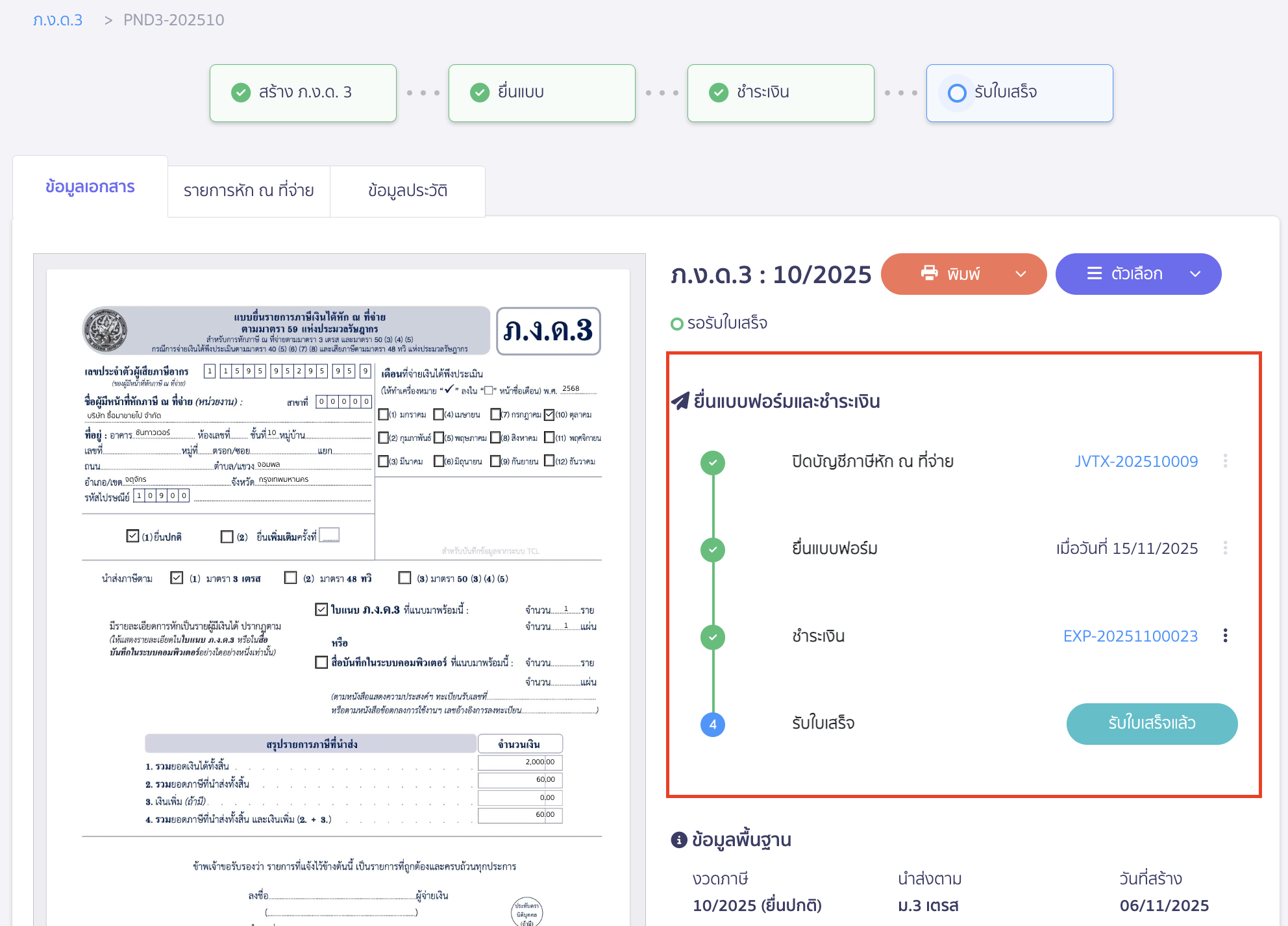Open expense link EXP-20251100023
Viewport: 1288px width, 926px height.
[1130, 636]
